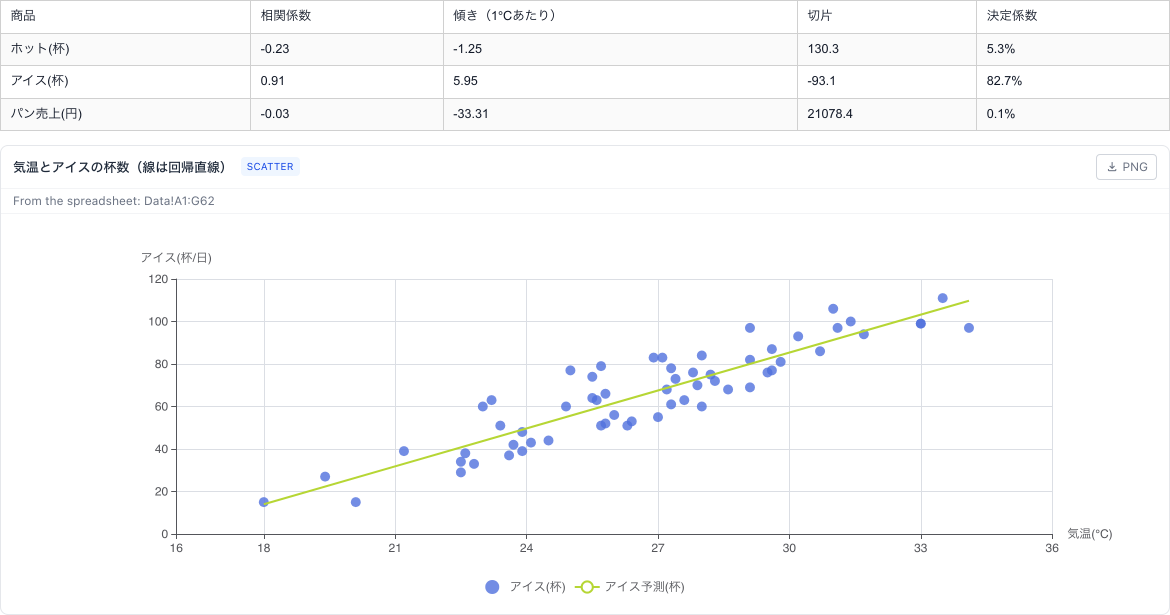Click the correlation value 0.91
This screenshot has height=615, width=1170.
pyautogui.click(x=272, y=81)
